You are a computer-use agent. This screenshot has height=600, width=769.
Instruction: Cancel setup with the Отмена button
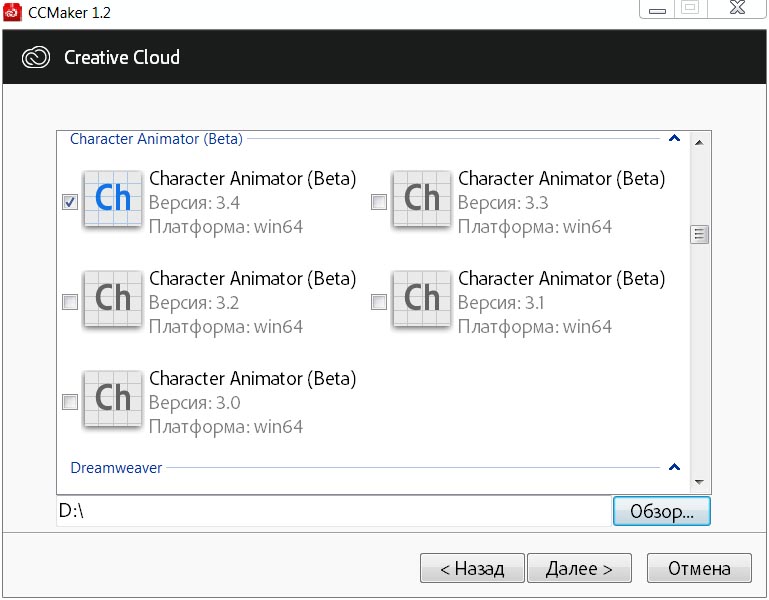699,568
